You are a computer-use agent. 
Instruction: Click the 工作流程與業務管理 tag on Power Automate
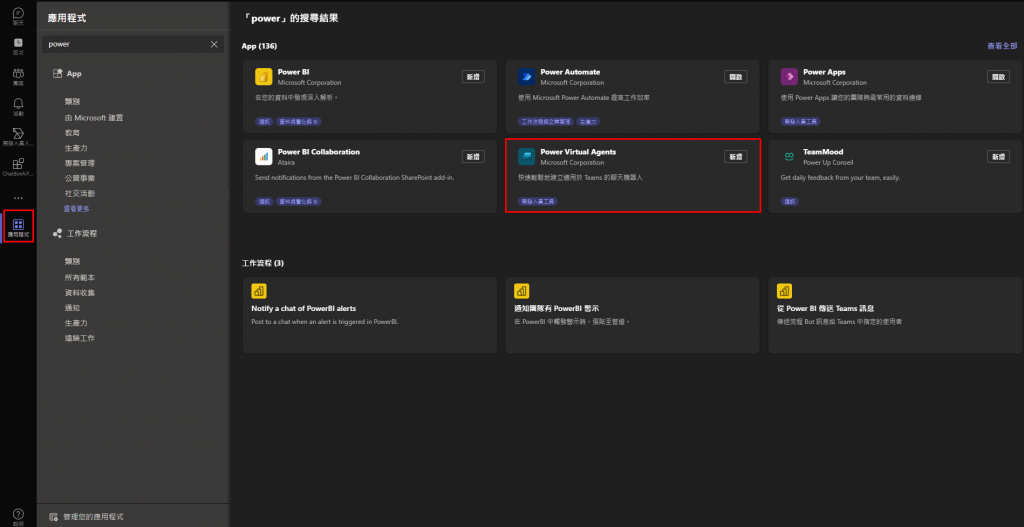(547, 121)
